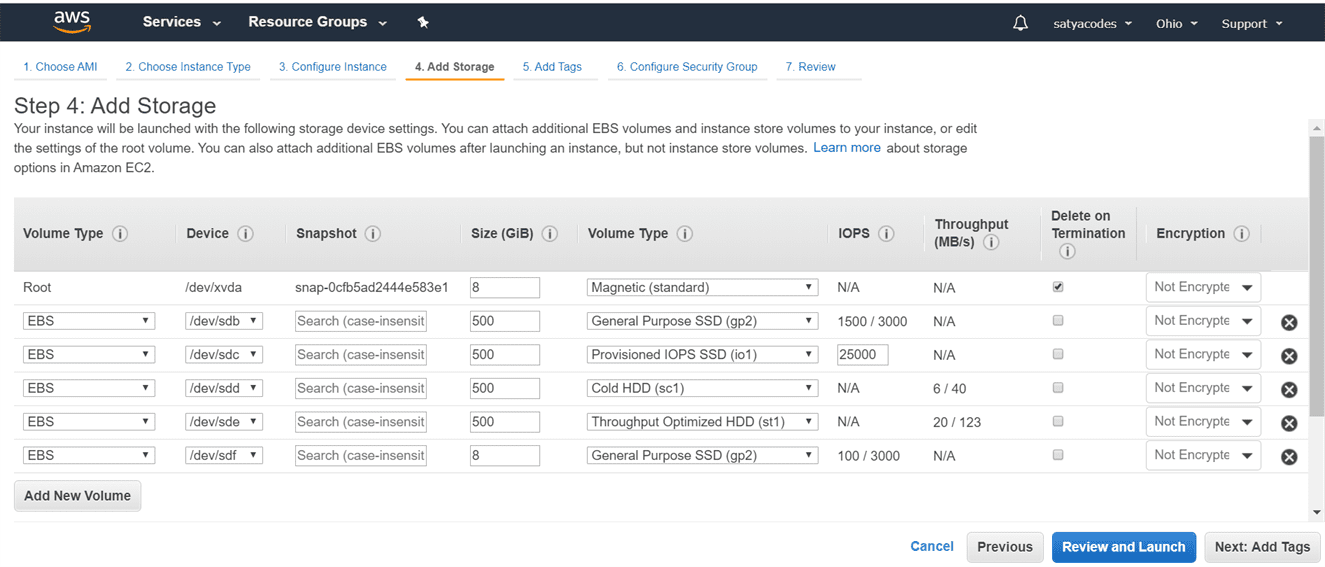Switch to the 5. Add Tags tab

tap(552, 67)
